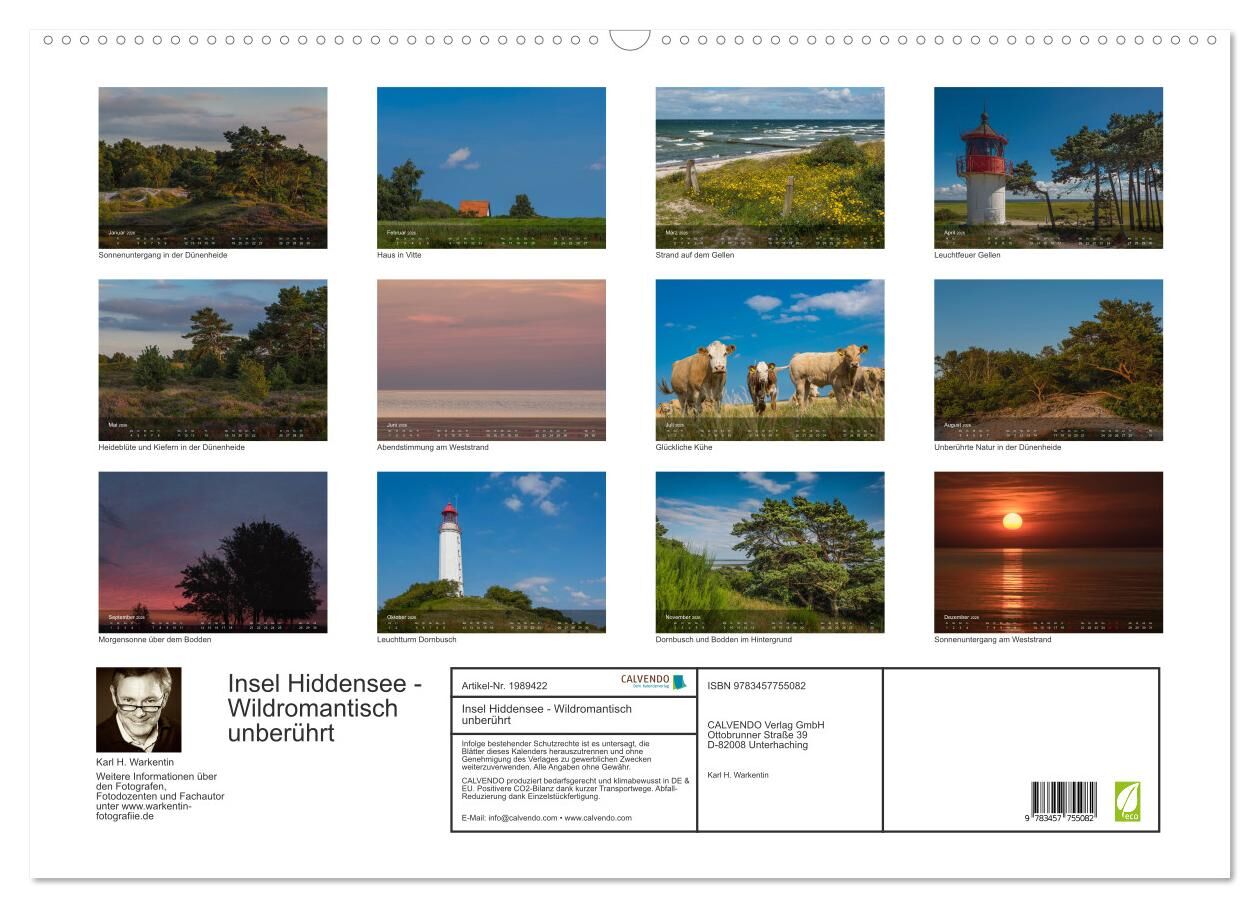The width and height of the screenshot is (1260, 908).
Task: Open the Strand auf dem Gellen photo
Action: (x=769, y=167)
